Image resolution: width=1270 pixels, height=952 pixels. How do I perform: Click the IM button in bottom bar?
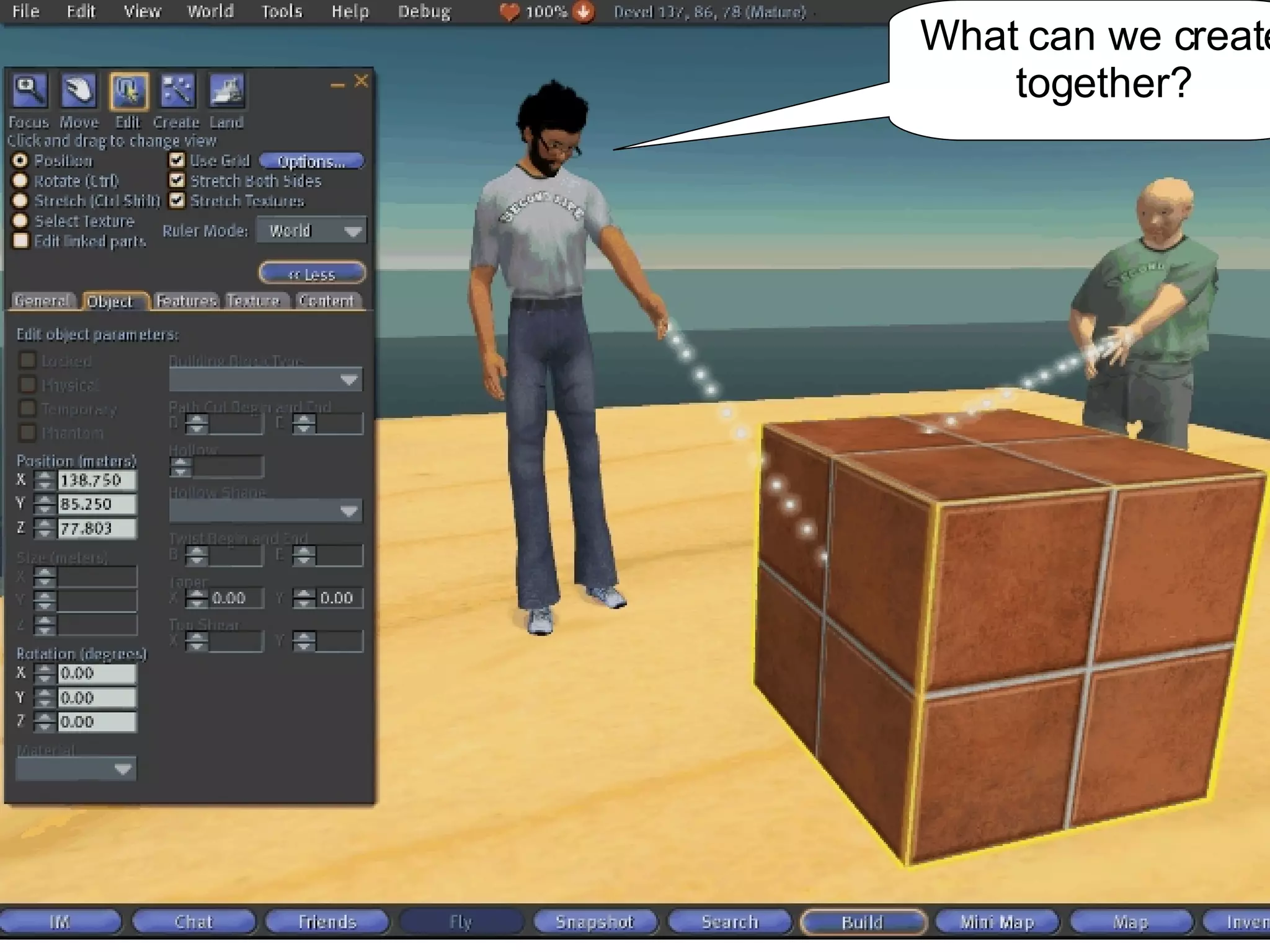pyautogui.click(x=60, y=922)
